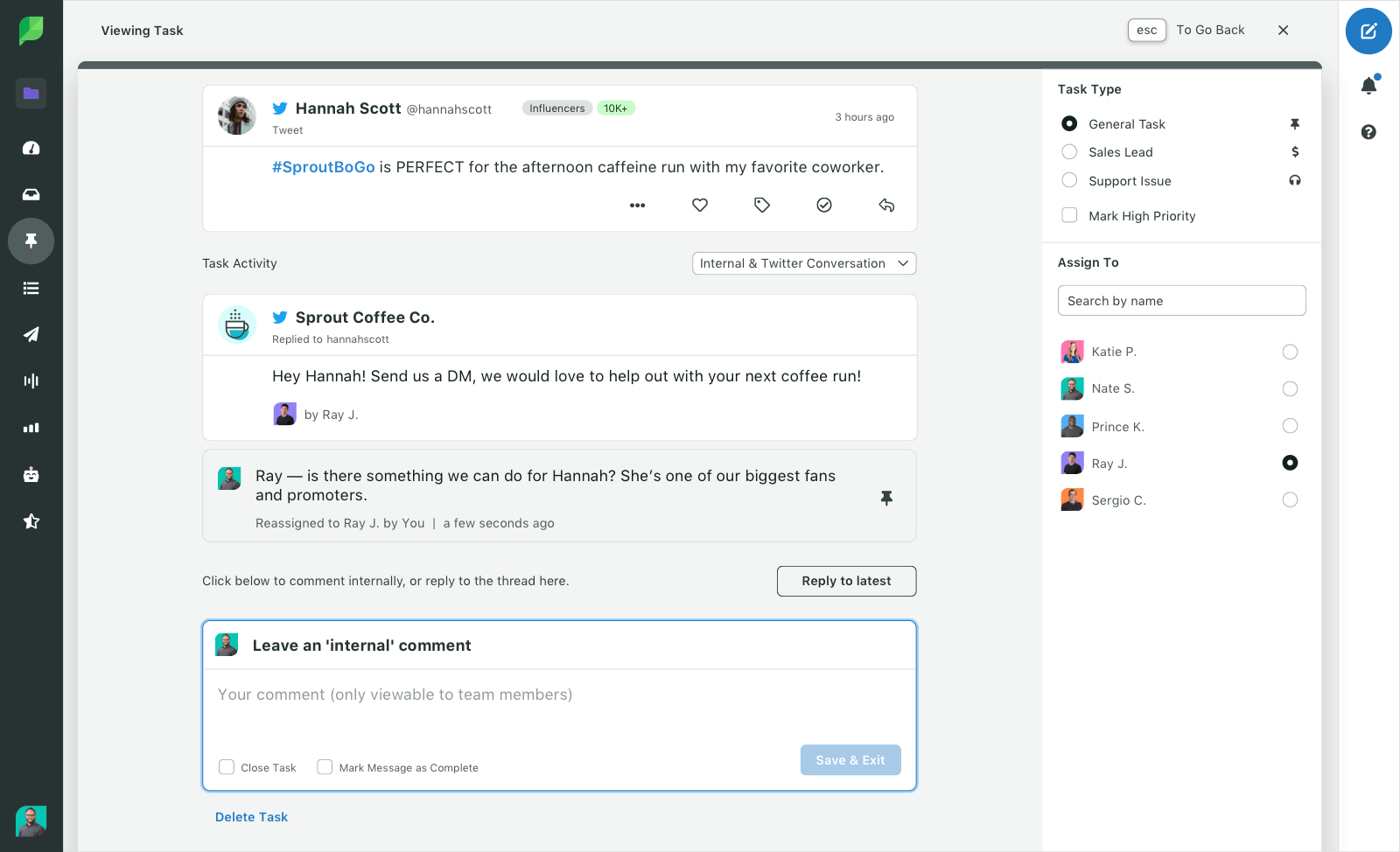This screenshot has height=852, width=1400.
Task: Assign the task to Katie P.
Action: 1289,352
